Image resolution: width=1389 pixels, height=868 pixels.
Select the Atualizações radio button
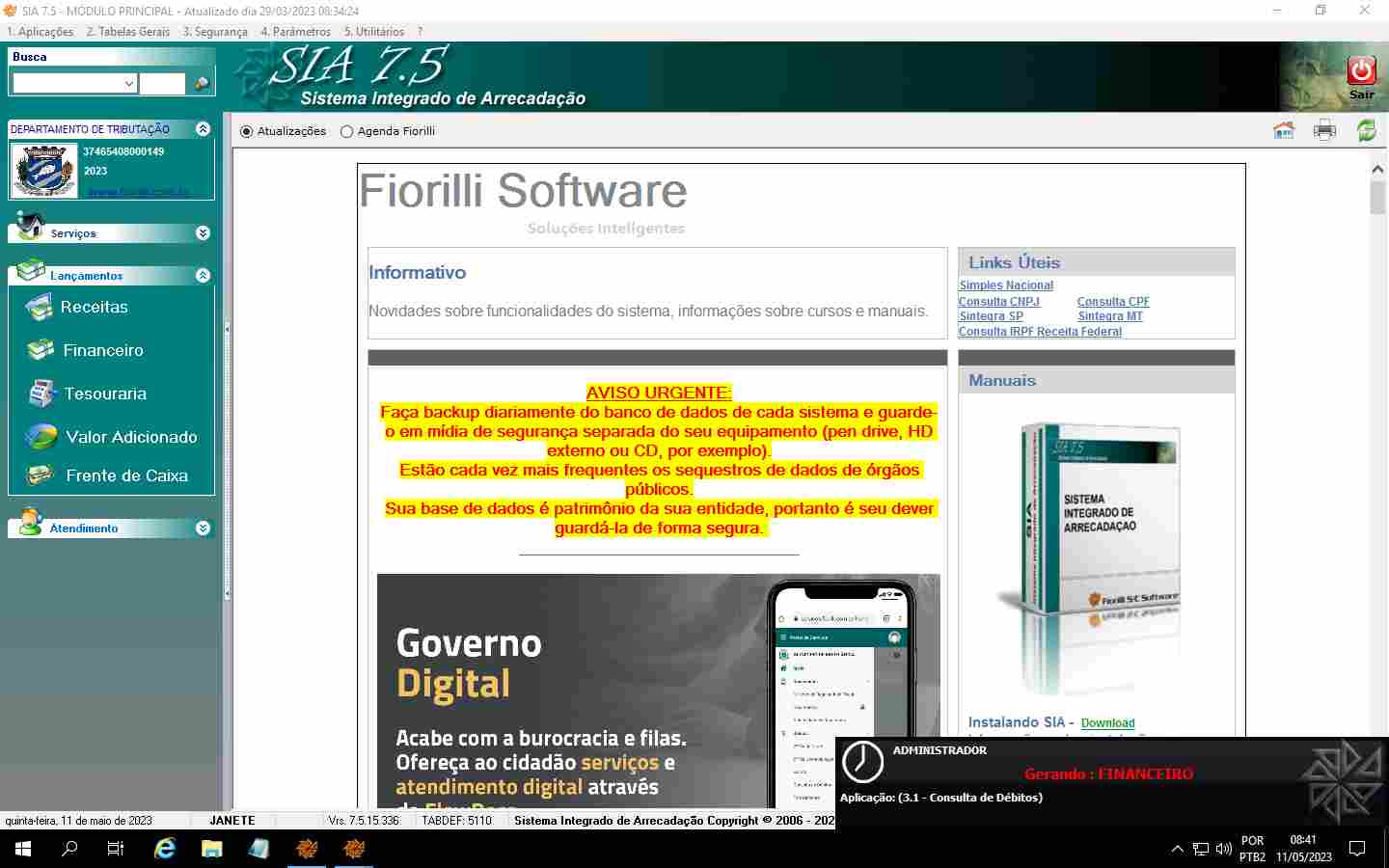[x=247, y=132]
